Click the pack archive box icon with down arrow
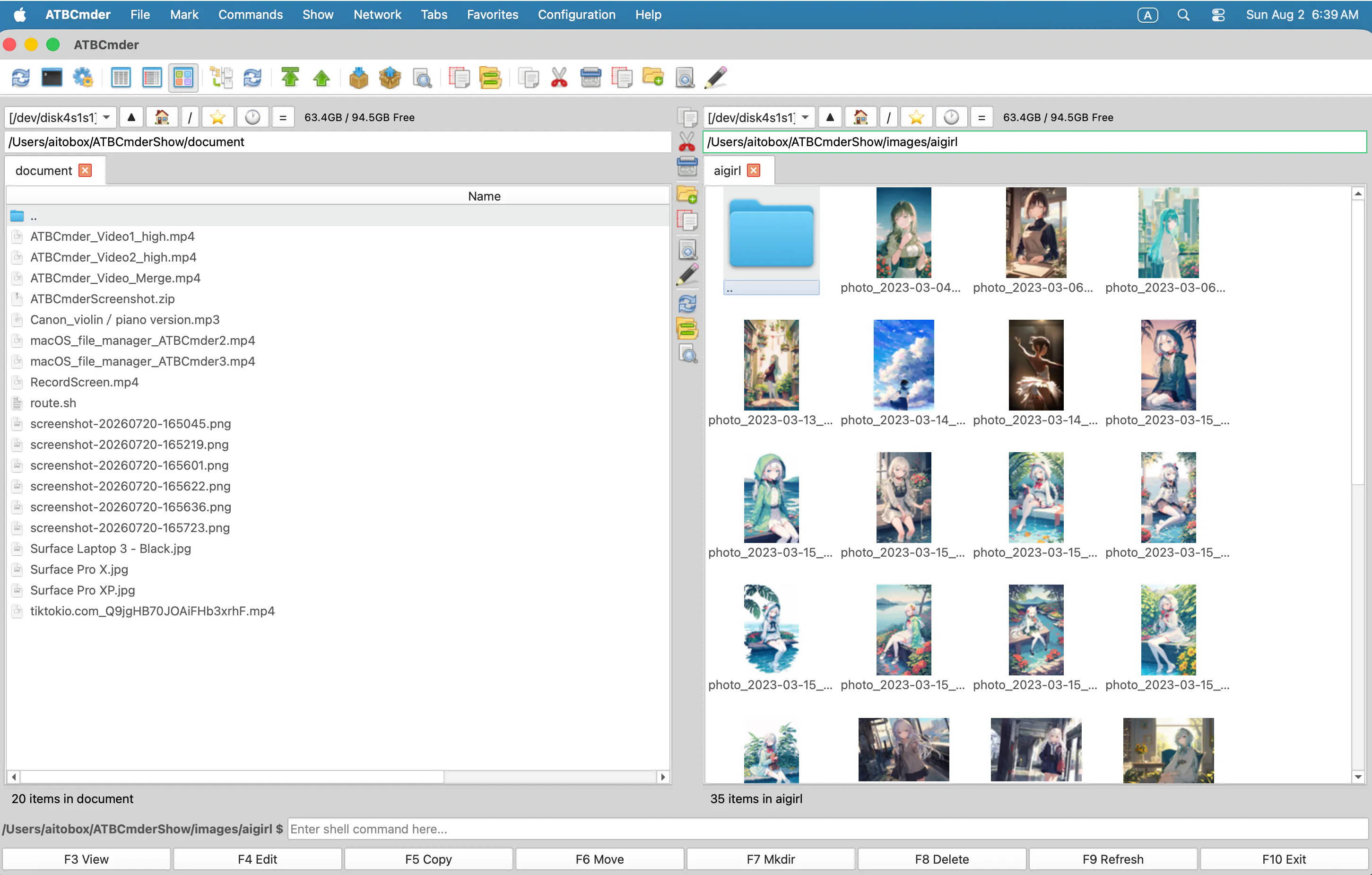 pos(358,78)
